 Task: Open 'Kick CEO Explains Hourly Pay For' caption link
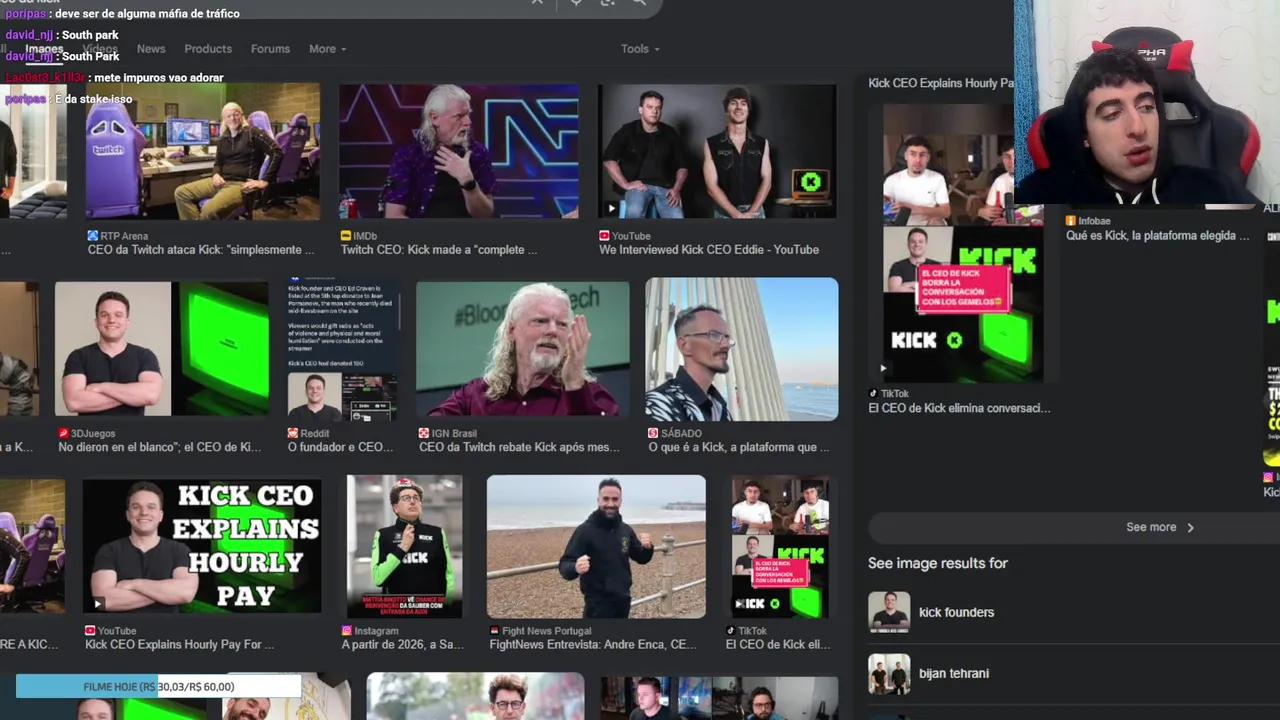click(180, 645)
